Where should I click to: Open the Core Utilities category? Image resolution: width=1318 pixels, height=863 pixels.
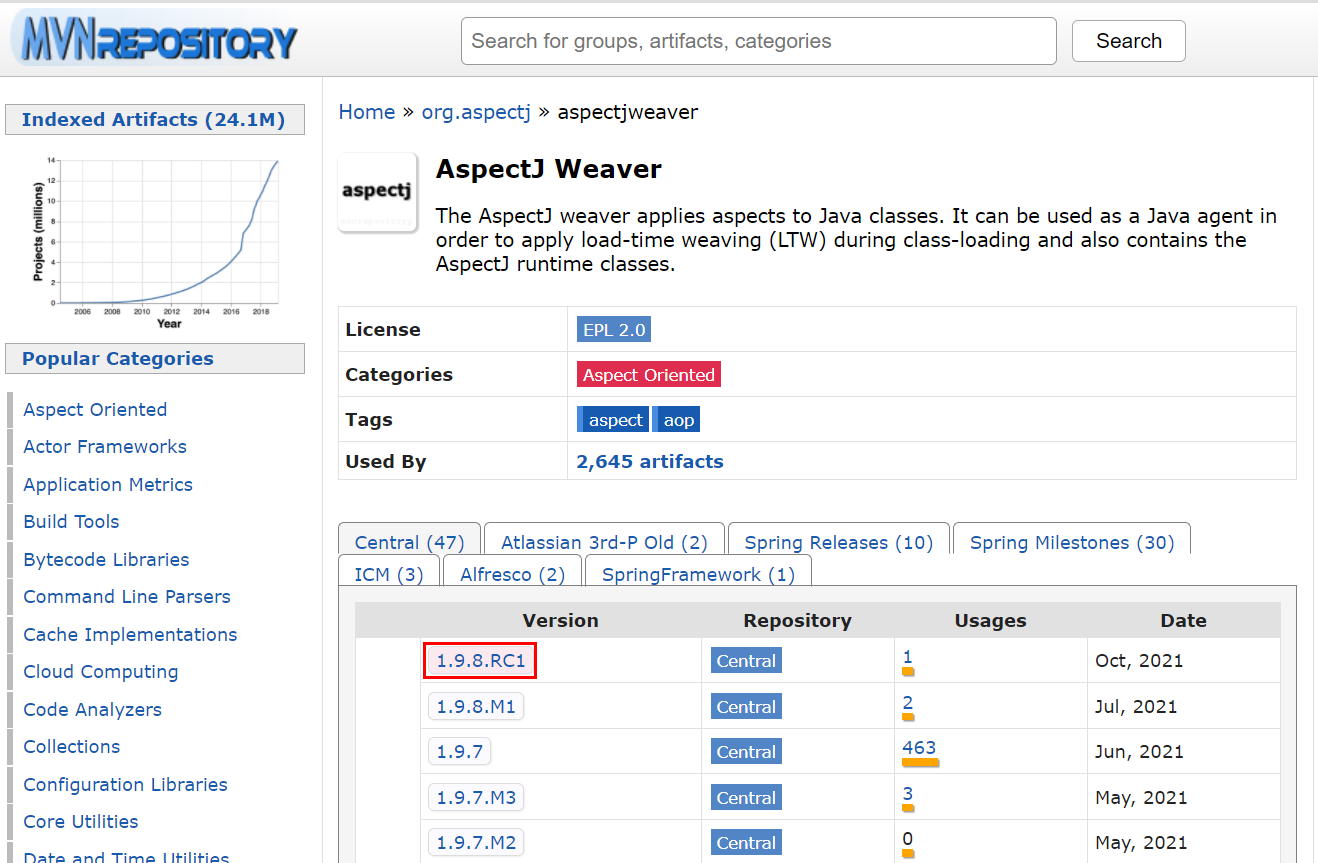pos(81,822)
